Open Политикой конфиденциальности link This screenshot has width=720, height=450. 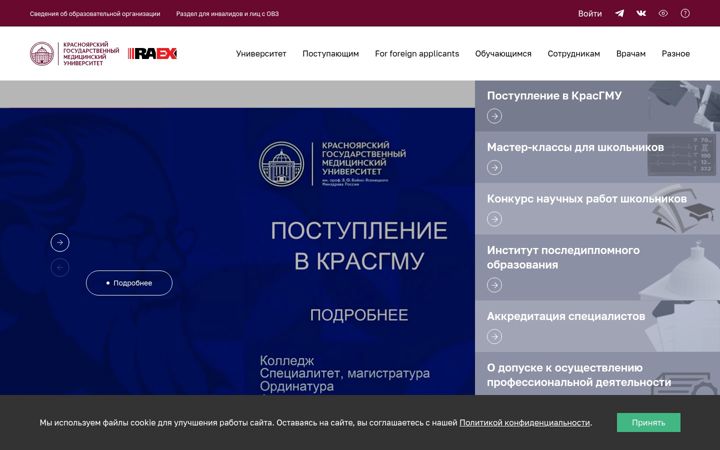[524, 422]
